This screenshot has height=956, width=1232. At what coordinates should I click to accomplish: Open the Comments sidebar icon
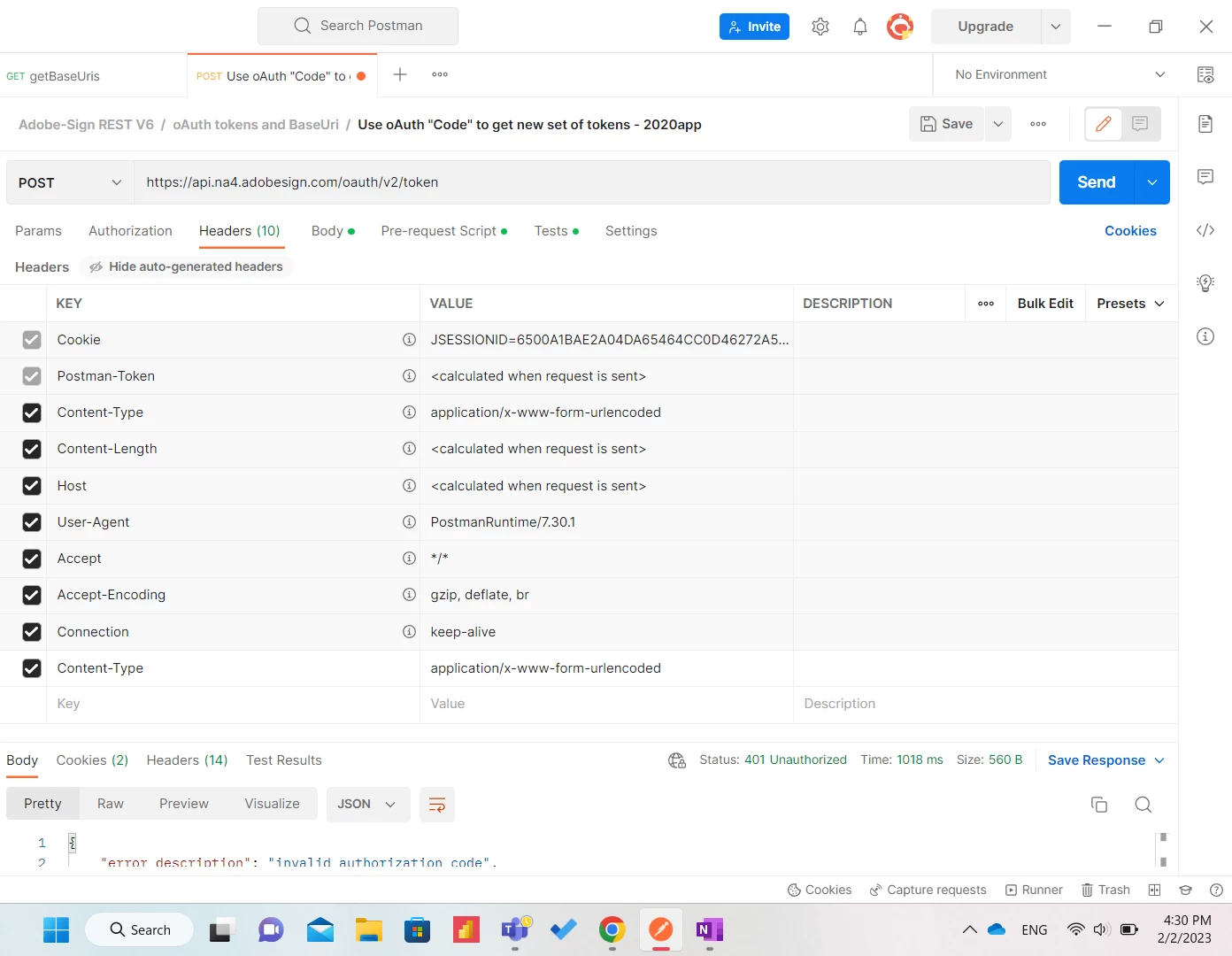1205,177
